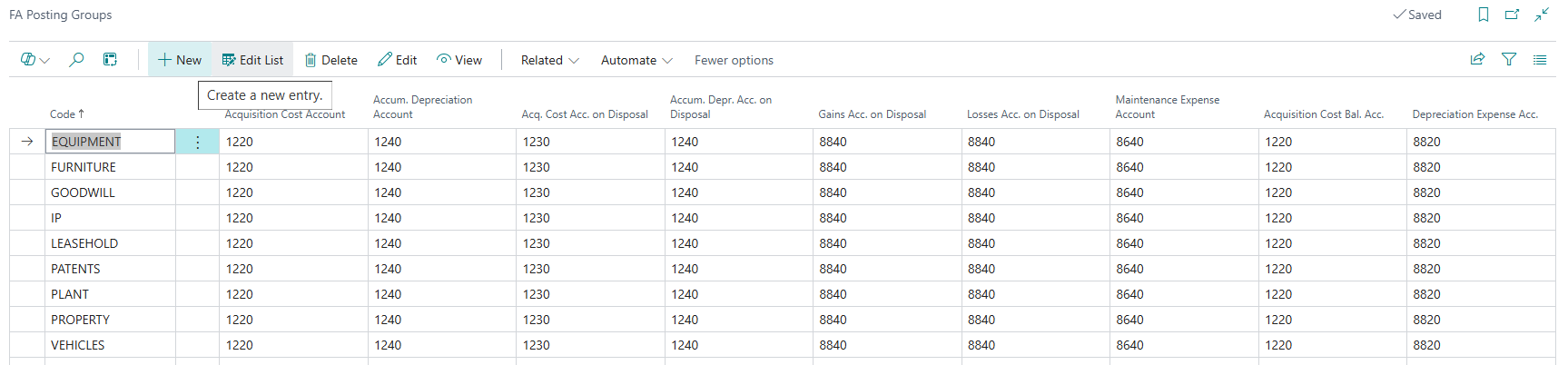Click the layout view icon beside search

coord(110,60)
